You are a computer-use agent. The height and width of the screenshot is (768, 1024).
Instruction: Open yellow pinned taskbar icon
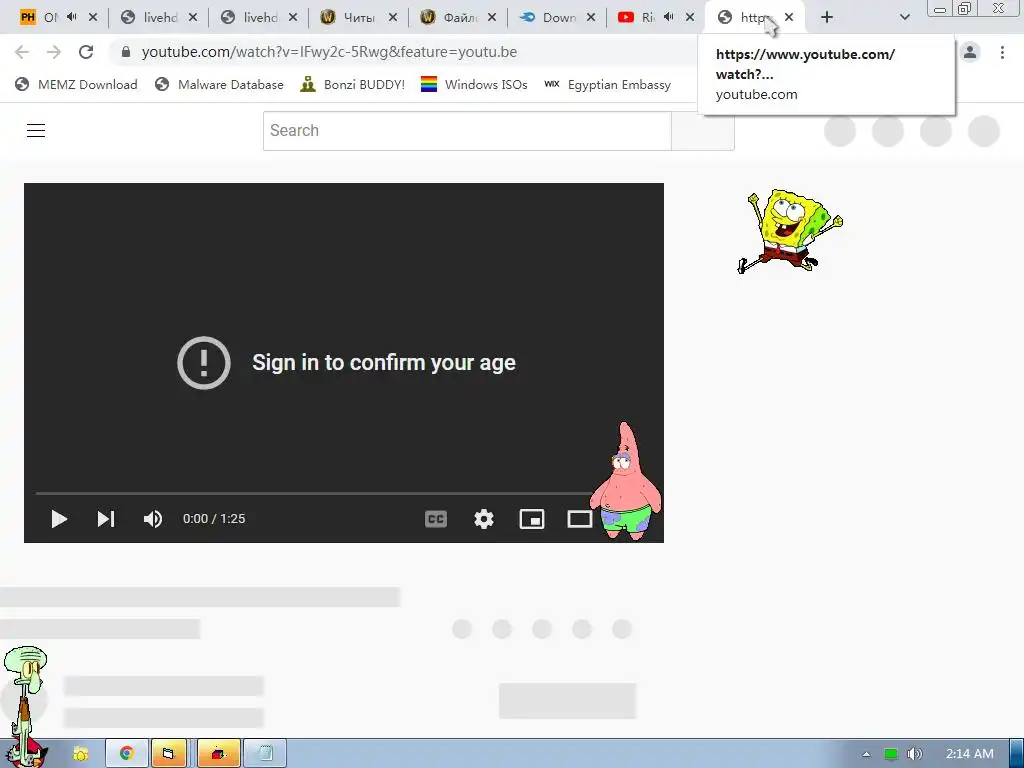80,754
